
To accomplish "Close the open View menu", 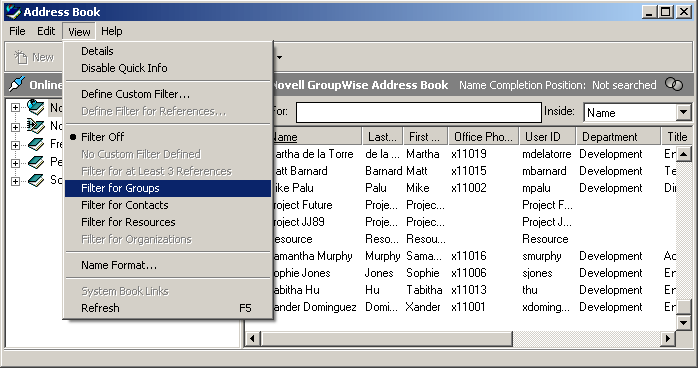I will pyautogui.click(x=79, y=32).
